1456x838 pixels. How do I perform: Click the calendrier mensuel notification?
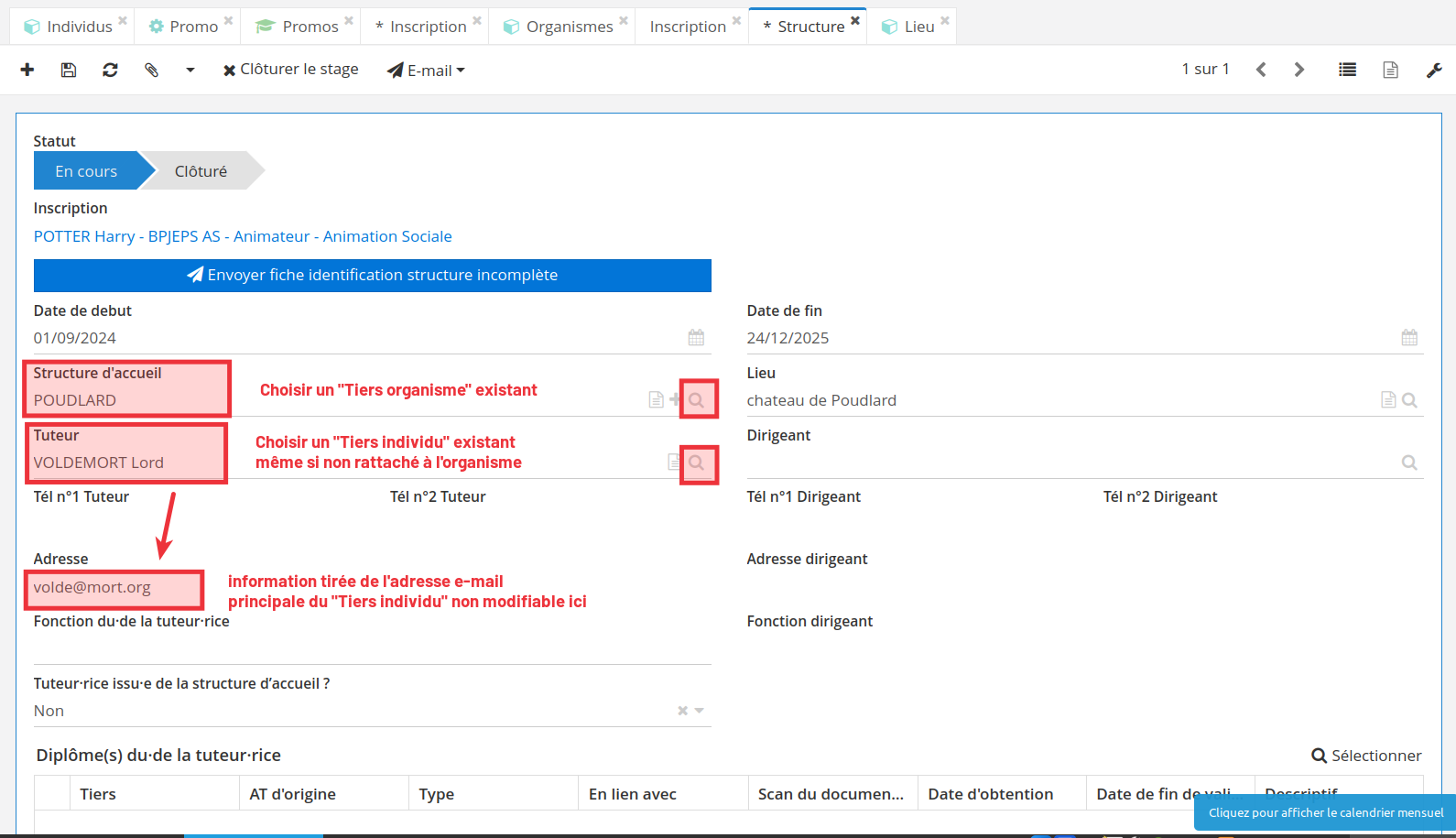click(1325, 812)
